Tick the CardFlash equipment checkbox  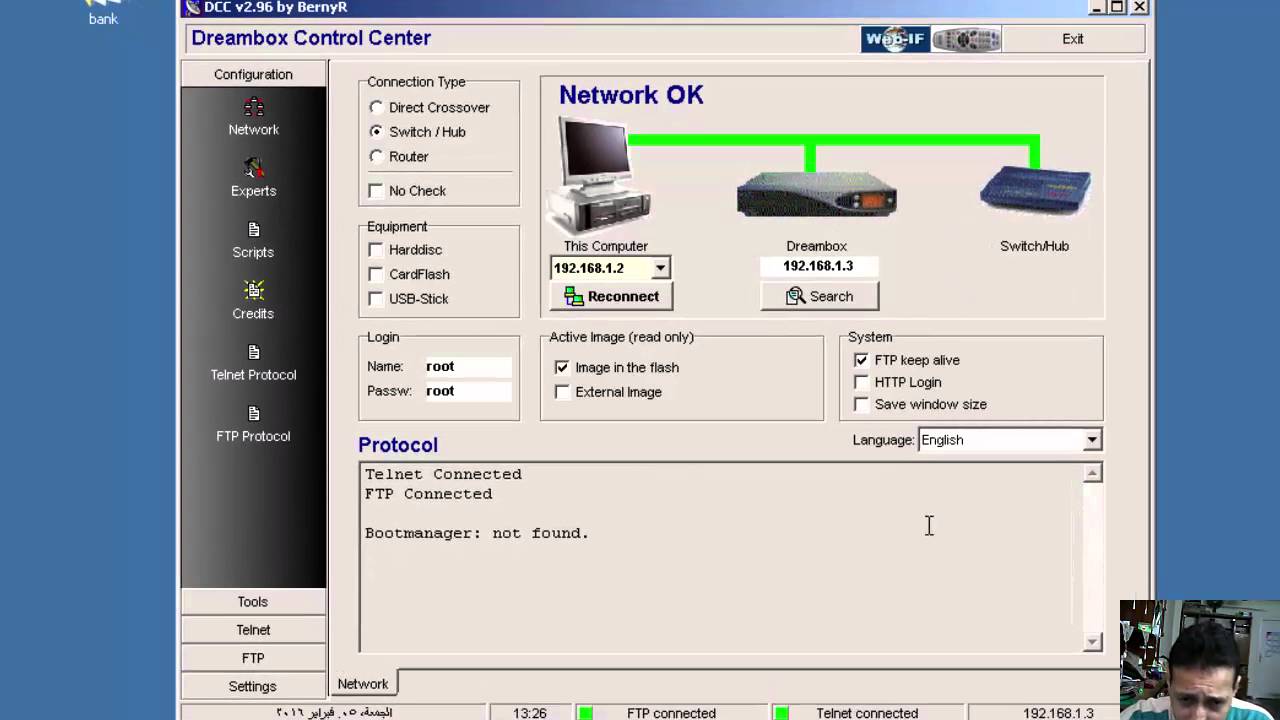click(376, 274)
